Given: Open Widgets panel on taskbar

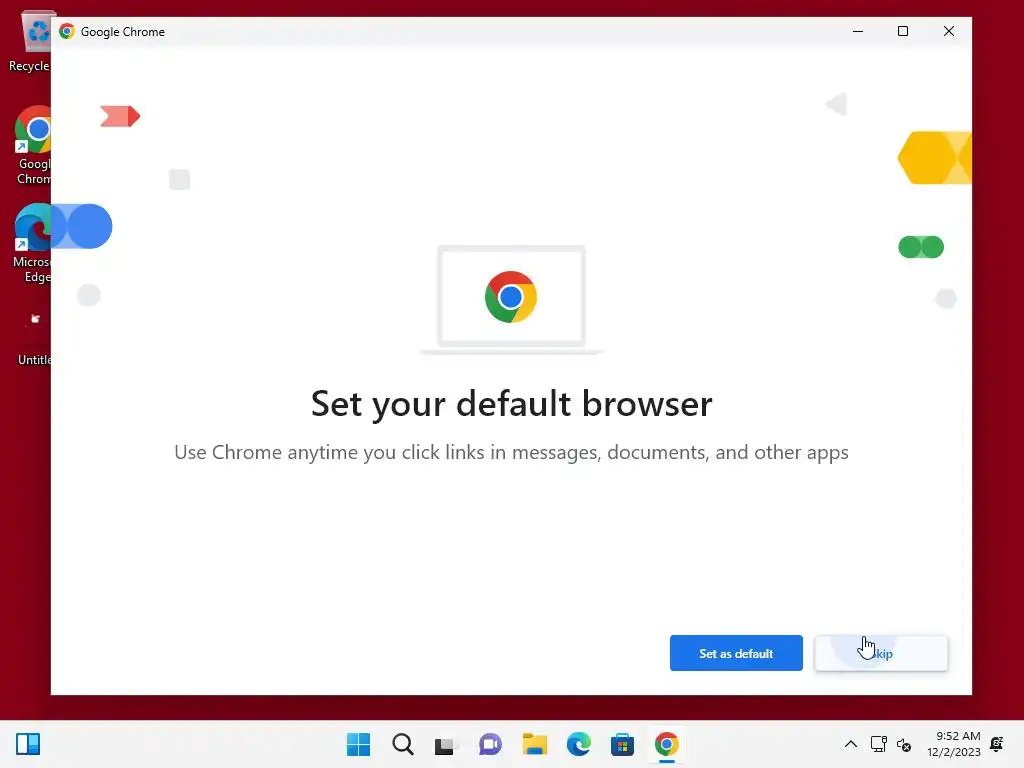Looking at the screenshot, I should point(28,744).
